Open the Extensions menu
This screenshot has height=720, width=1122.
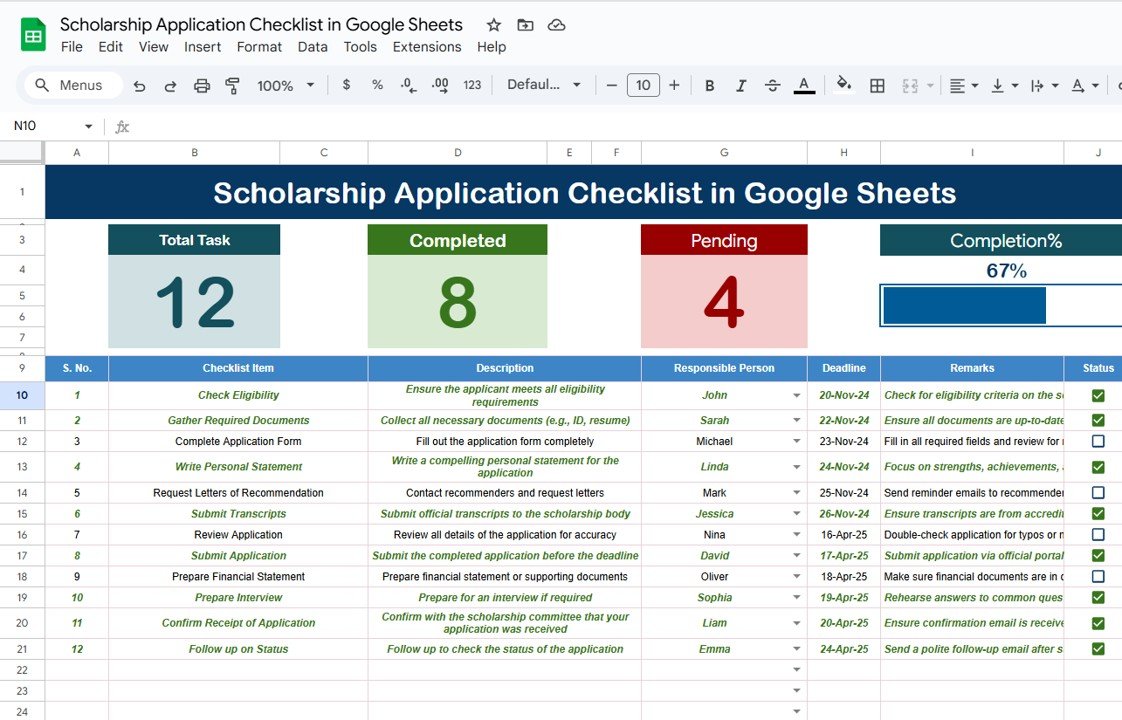click(x=427, y=47)
